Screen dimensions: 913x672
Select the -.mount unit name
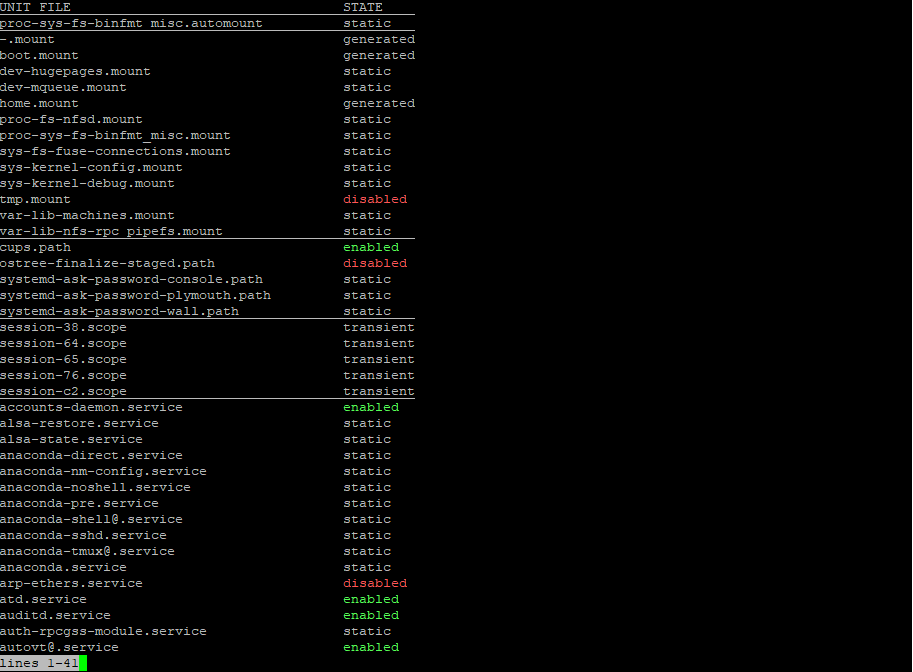tap(27, 39)
